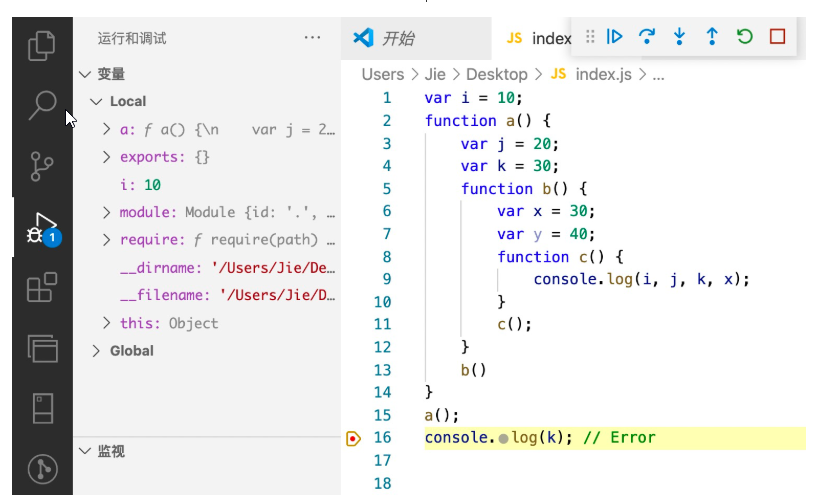Image resolution: width=823 pixels, height=504 pixels.
Task: Click the 'function b() {' code line
Action: pyautogui.click(x=524, y=188)
